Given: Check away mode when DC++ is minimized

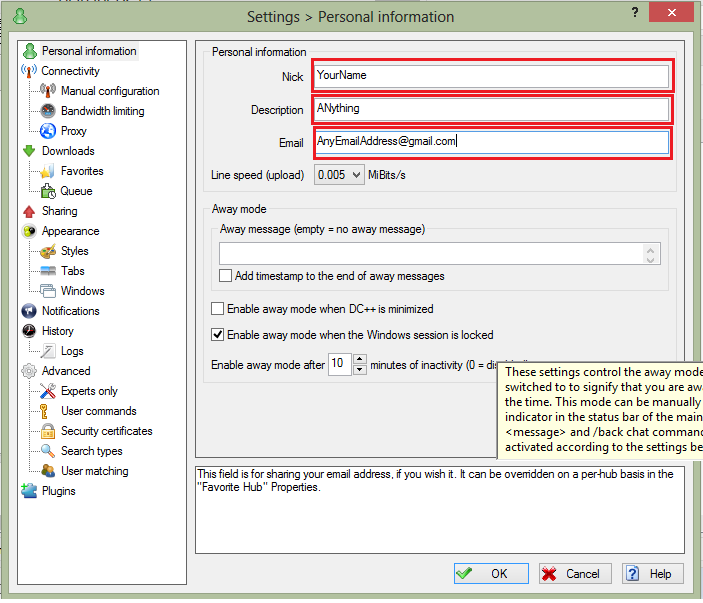Looking at the screenshot, I should (x=217, y=308).
